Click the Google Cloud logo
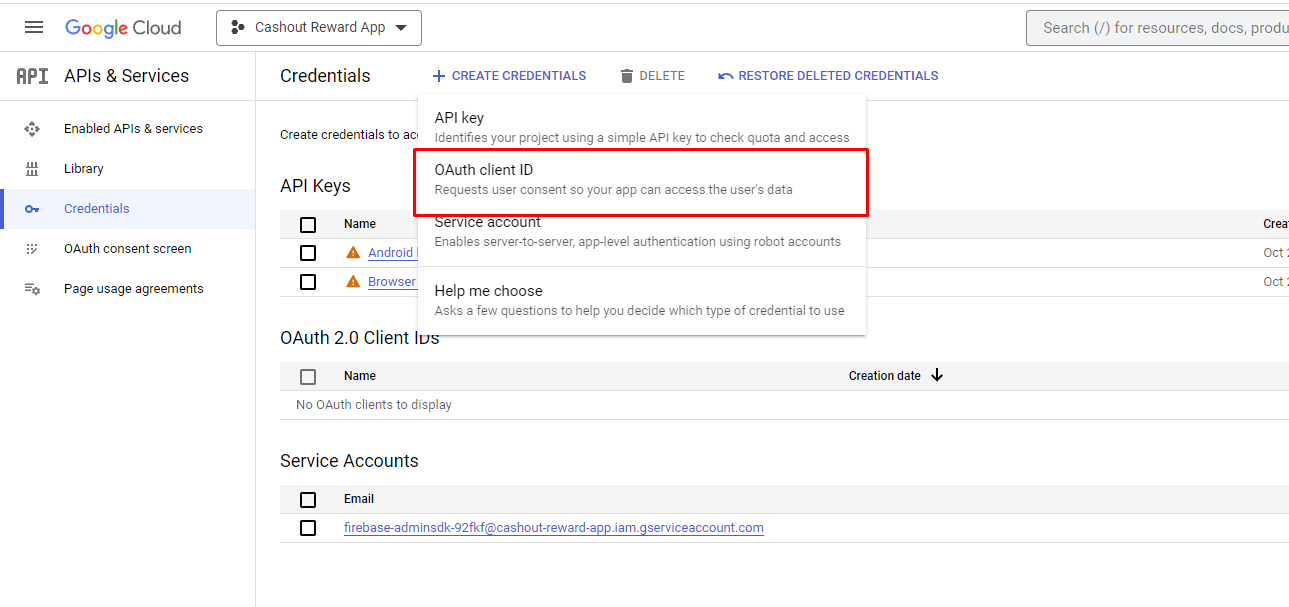Viewport: 1289px width, 607px height. click(123, 28)
